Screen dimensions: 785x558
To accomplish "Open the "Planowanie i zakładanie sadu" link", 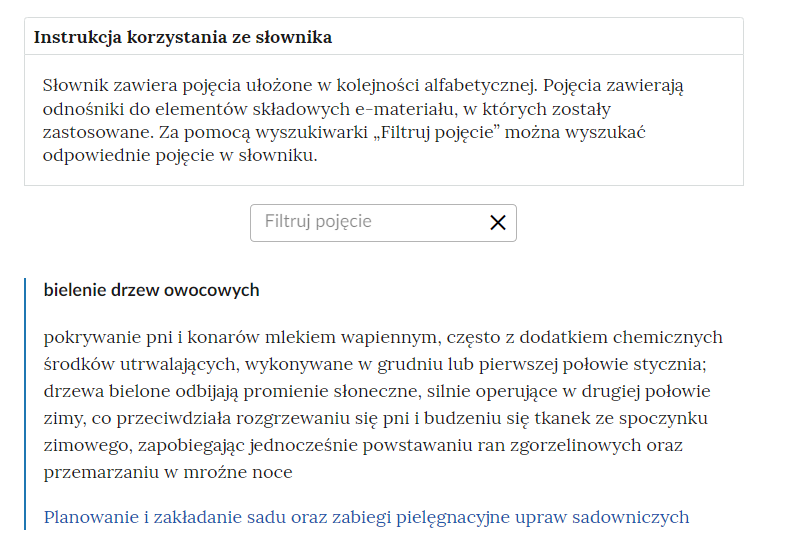I will tap(366, 517).
